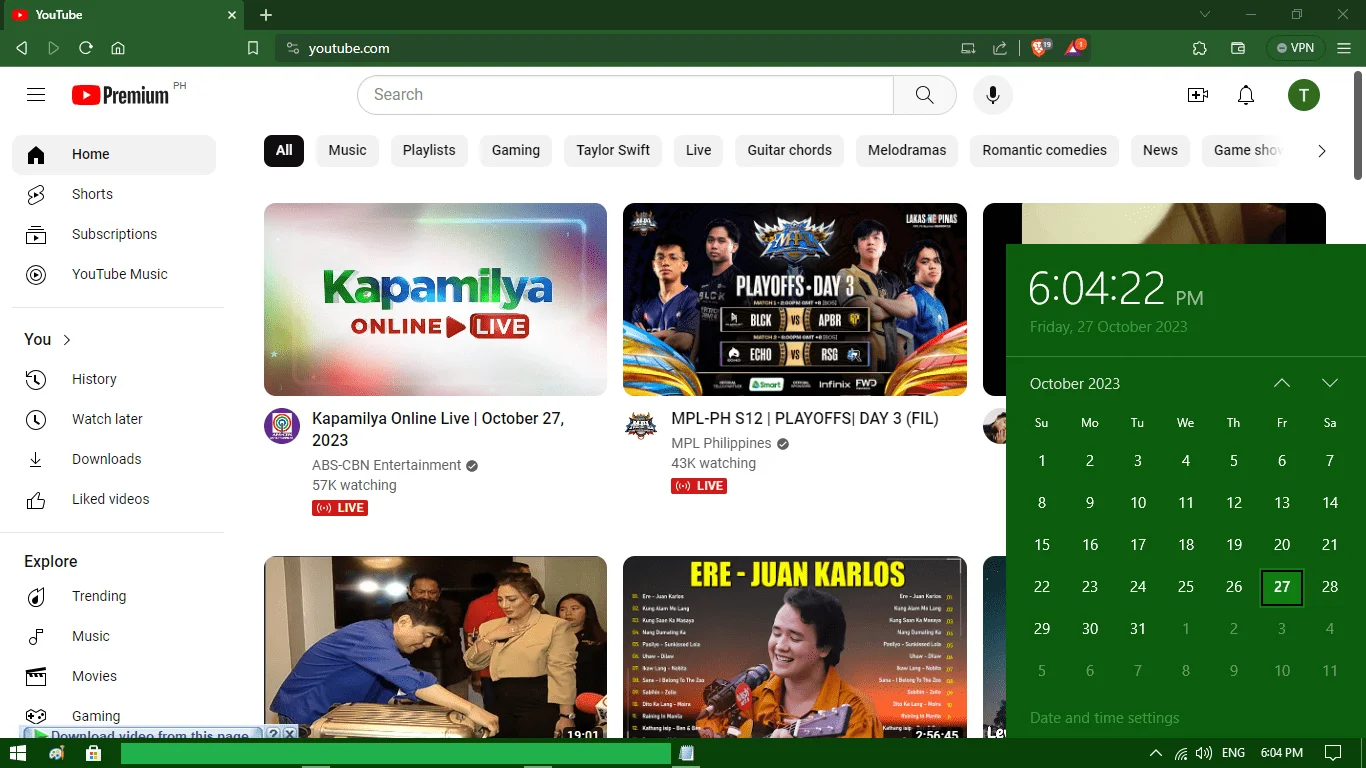Image resolution: width=1366 pixels, height=768 pixels.
Task: Click the YouTube Premium logo
Action: [120, 95]
